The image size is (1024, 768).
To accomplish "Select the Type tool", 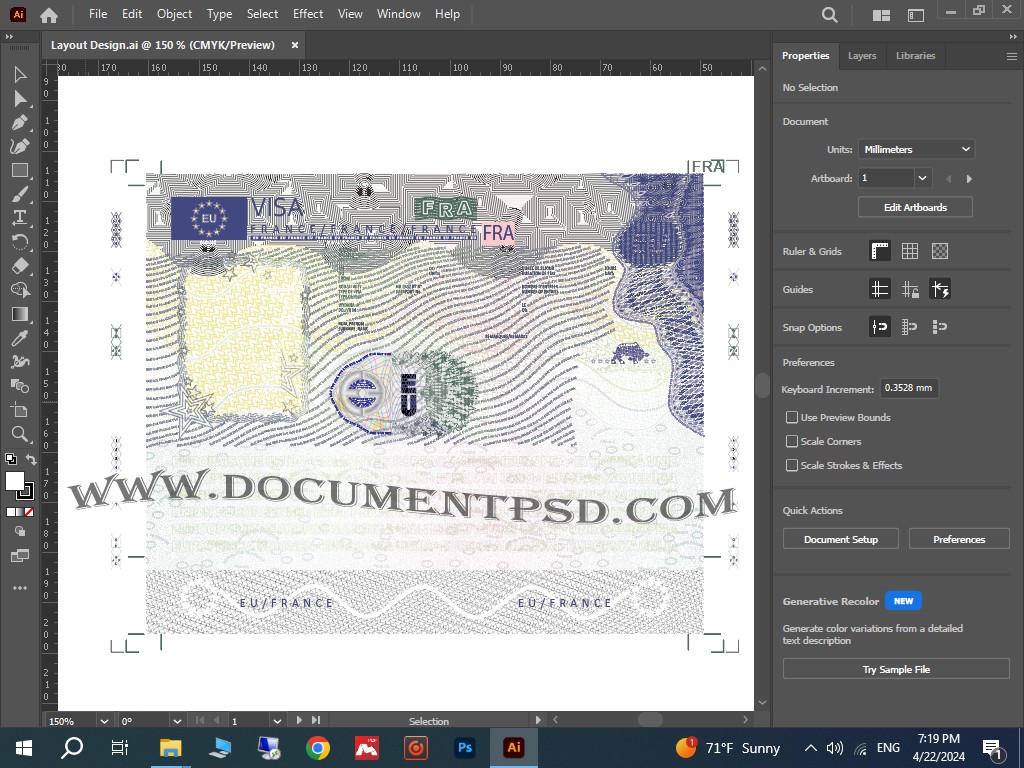I will pyautogui.click(x=20, y=217).
